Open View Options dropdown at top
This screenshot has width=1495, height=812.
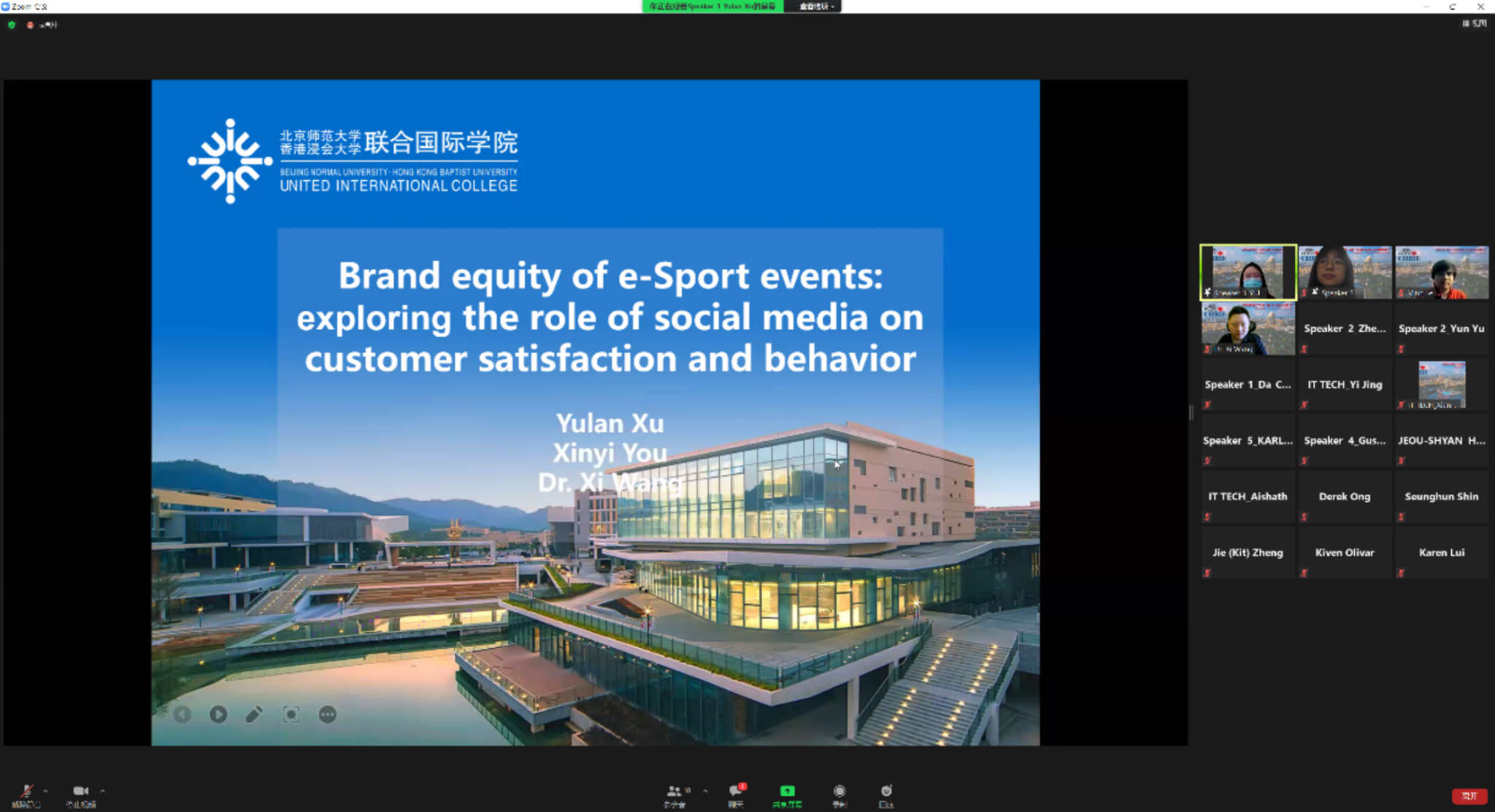point(816,7)
